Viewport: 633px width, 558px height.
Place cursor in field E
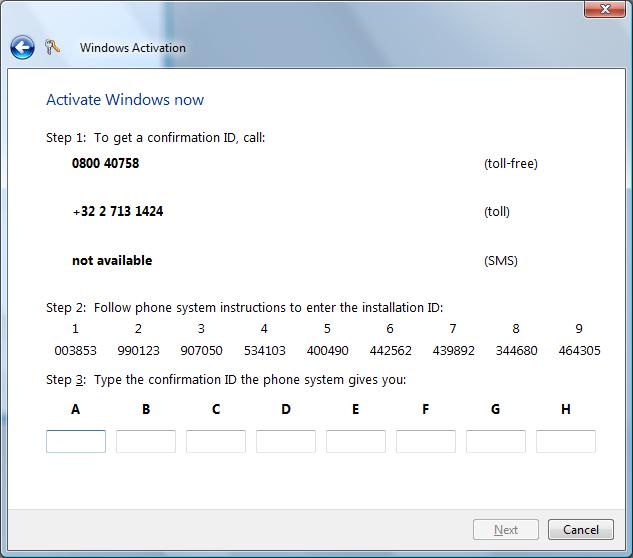click(x=356, y=441)
